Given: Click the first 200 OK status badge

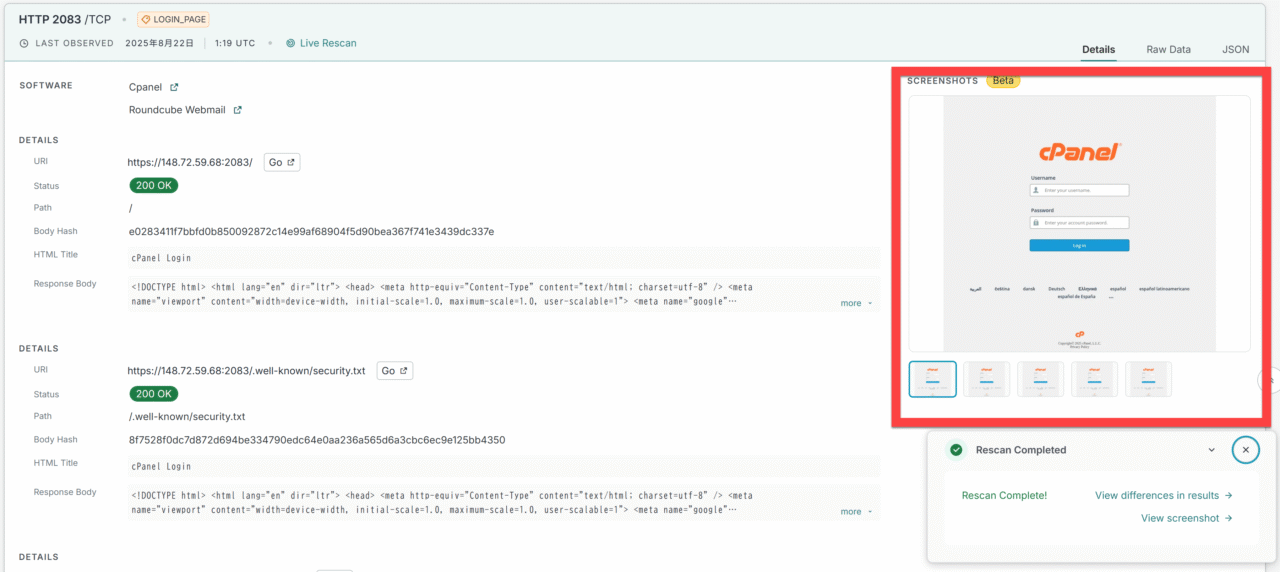Looking at the screenshot, I should coord(153,185).
